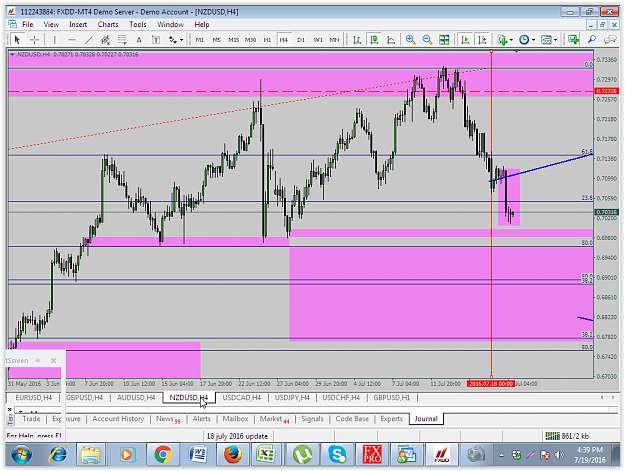Select the text tool marked A
The image size is (625, 471).
tap(139, 39)
